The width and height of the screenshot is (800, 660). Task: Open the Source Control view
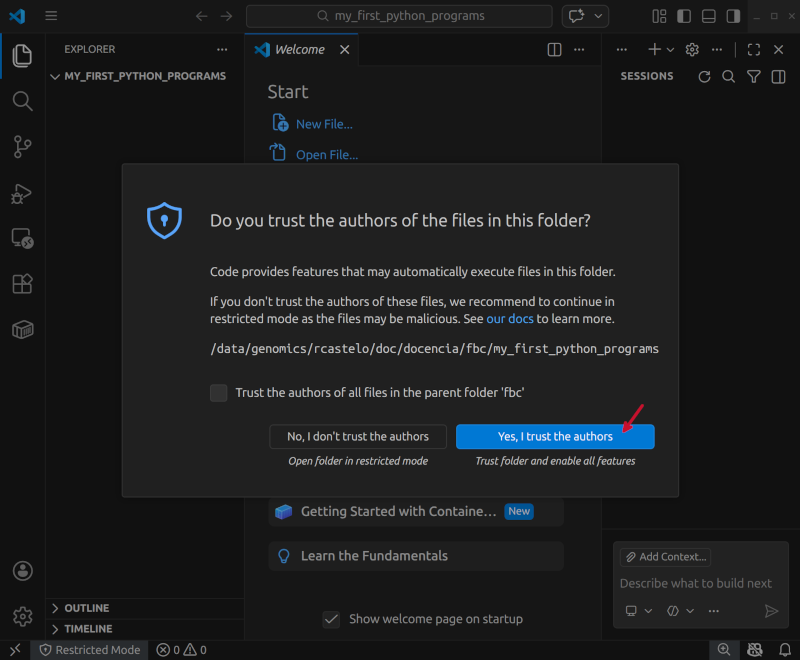point(22,147)
